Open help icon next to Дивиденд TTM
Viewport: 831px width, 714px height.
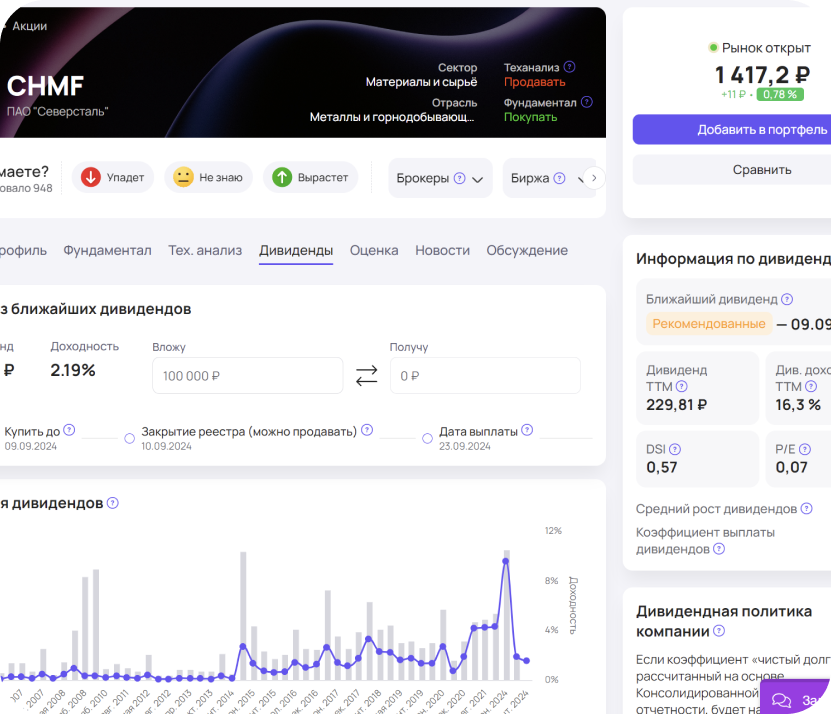click(x=682, y=386)
